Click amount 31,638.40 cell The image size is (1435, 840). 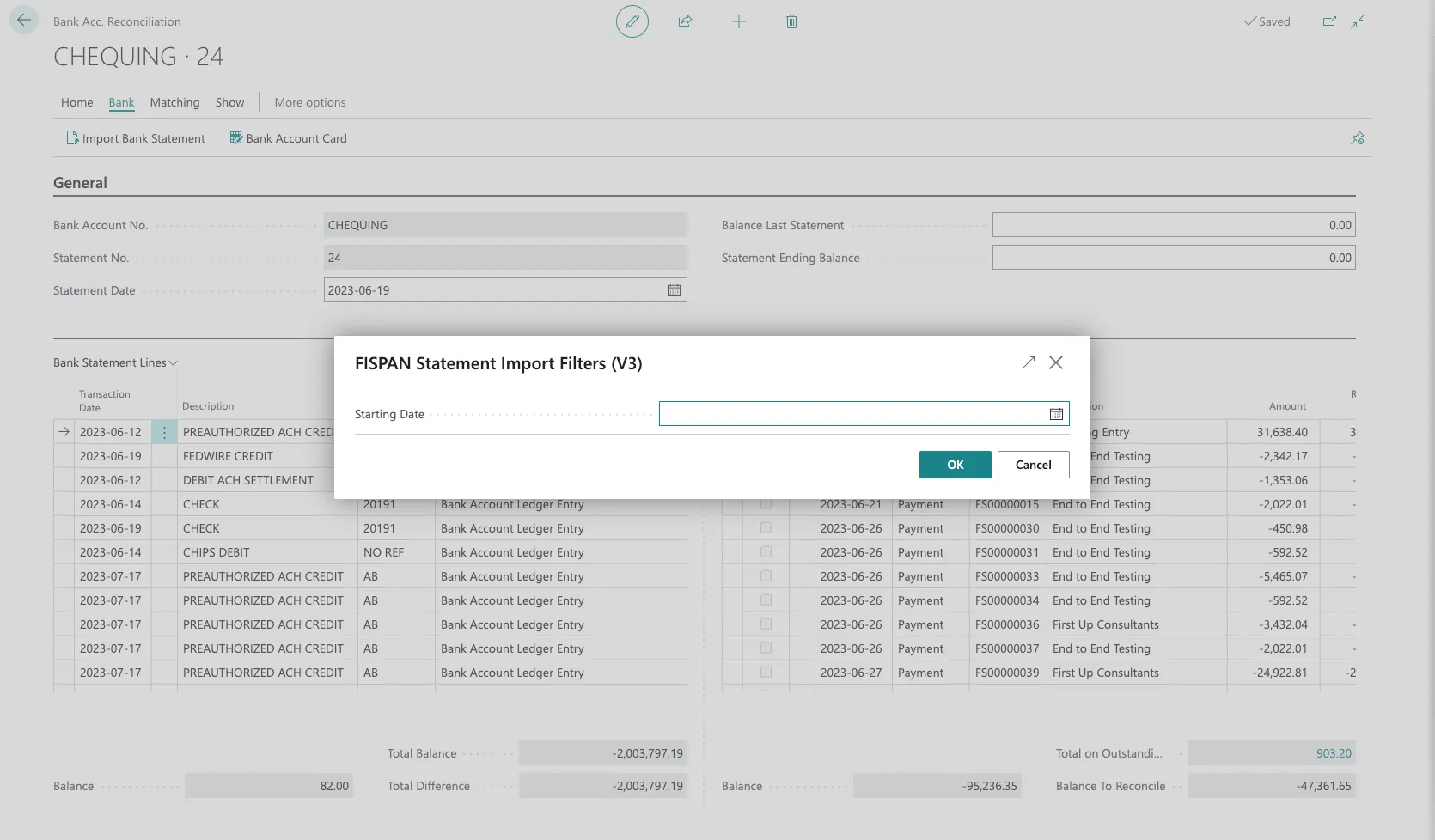pyautogui.click(x=1273, y=432)
